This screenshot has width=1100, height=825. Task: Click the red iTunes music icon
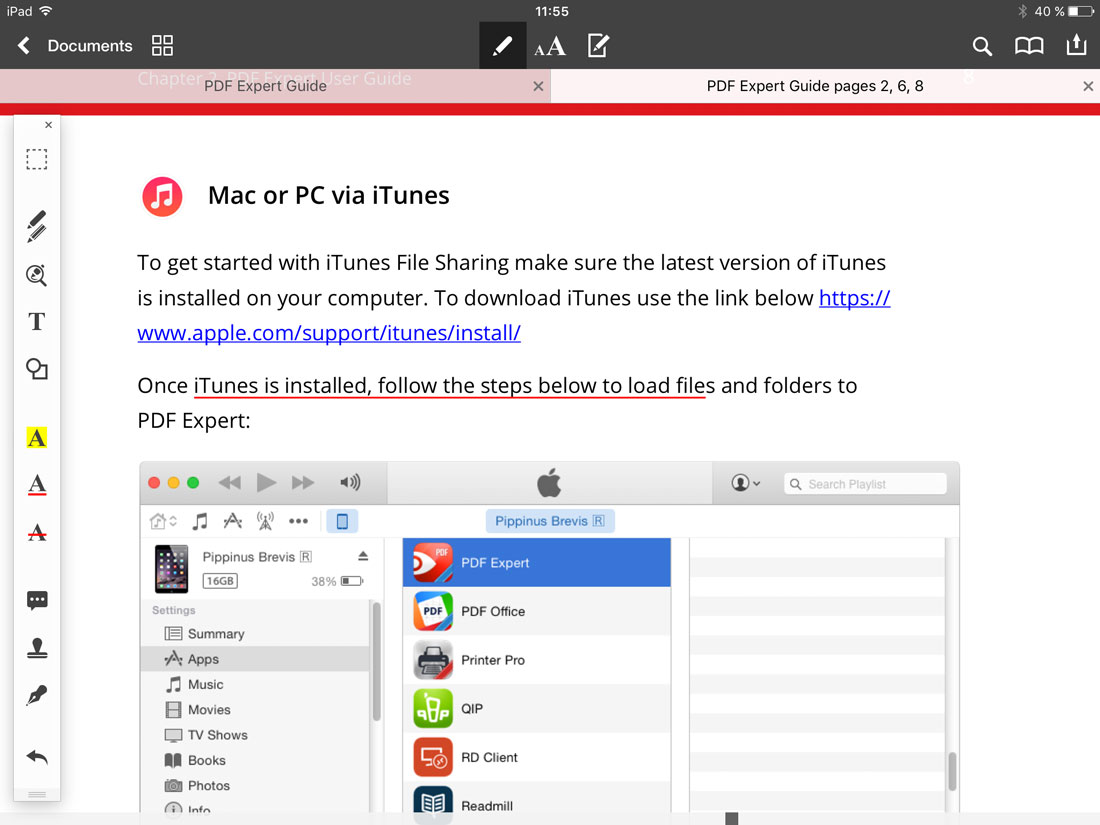162,196
